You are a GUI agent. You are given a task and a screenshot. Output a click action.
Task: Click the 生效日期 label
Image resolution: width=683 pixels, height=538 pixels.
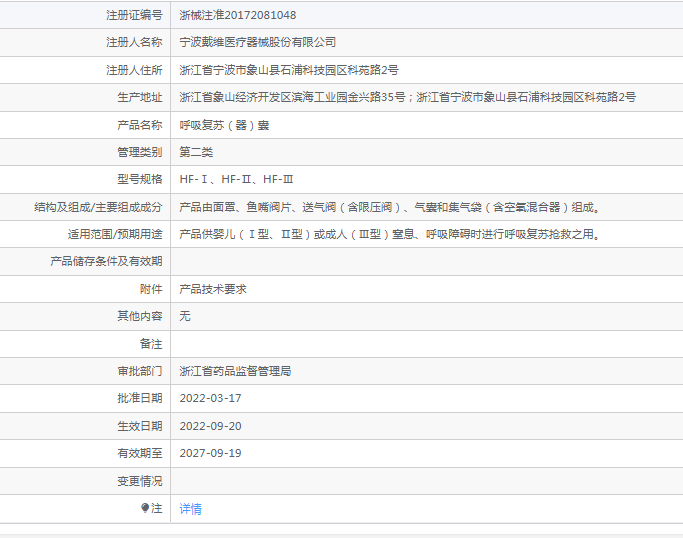point(140,426)
